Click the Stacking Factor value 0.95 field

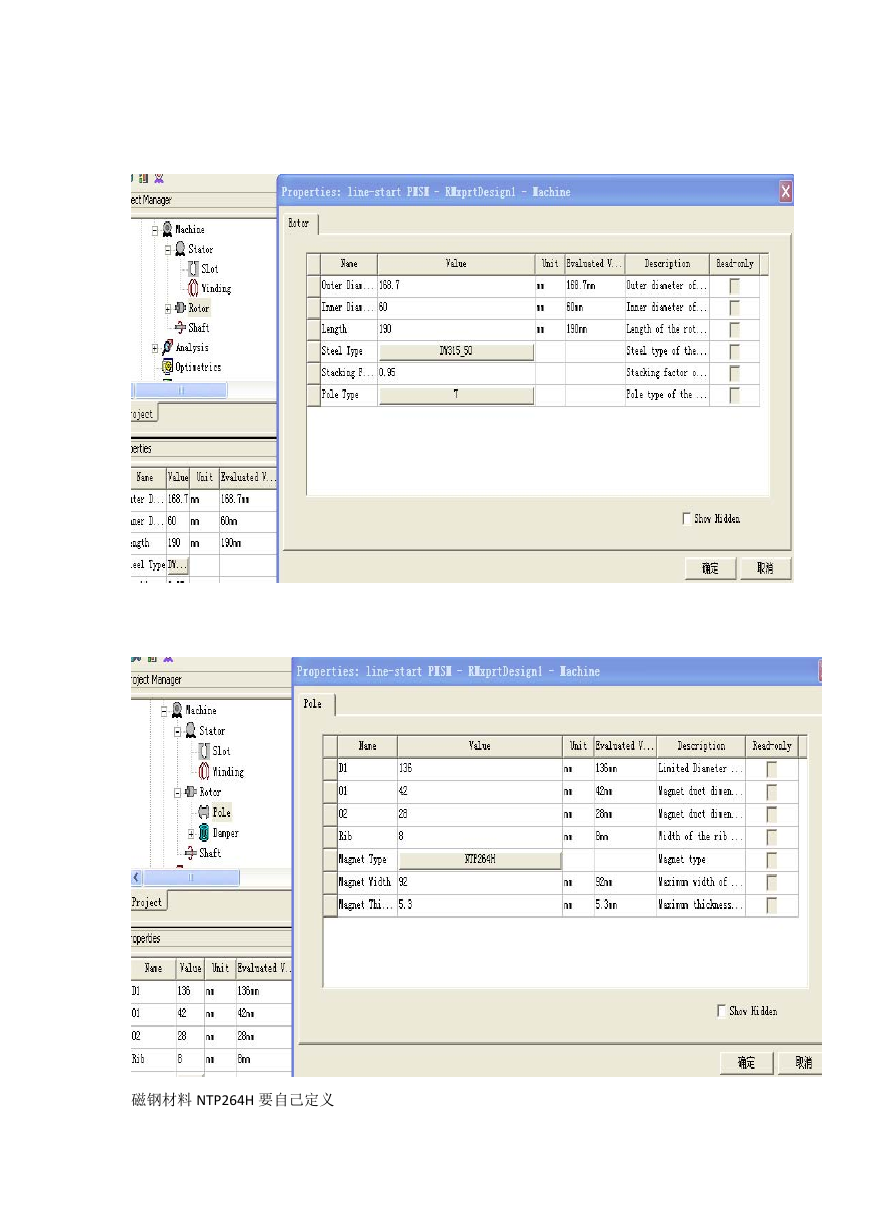(x=456, y=373)
